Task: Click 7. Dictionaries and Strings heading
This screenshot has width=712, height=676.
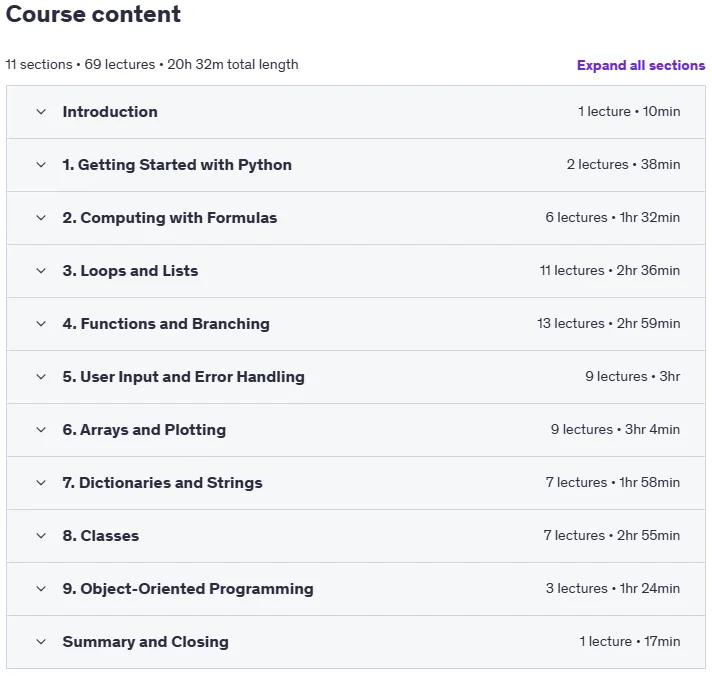Action: [163, 483]
